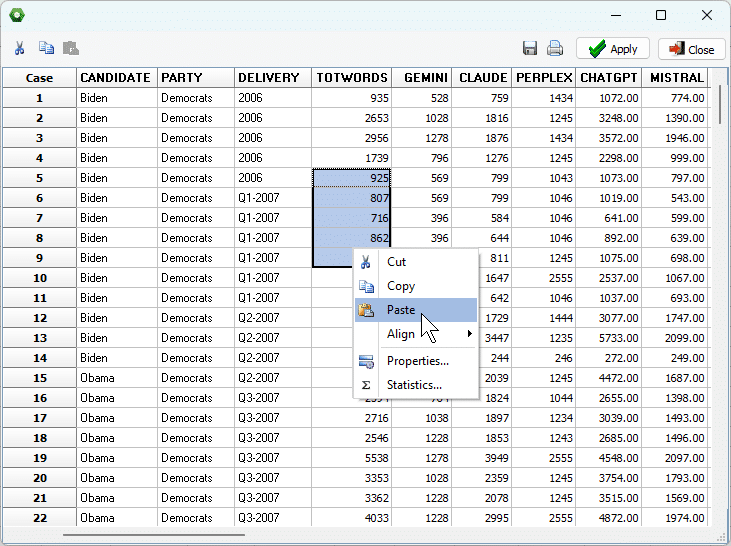Click the Print icon in toolbar
The image size is (731, 546).
[x=555, y=48]
